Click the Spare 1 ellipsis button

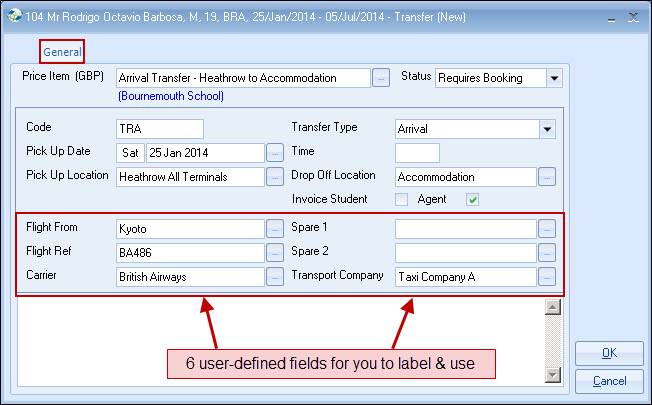click(546, 228)
